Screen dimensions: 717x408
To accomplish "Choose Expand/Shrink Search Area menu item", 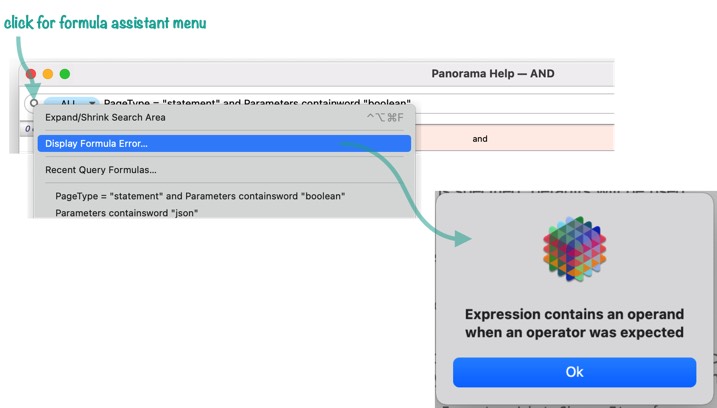I will 224,118.
